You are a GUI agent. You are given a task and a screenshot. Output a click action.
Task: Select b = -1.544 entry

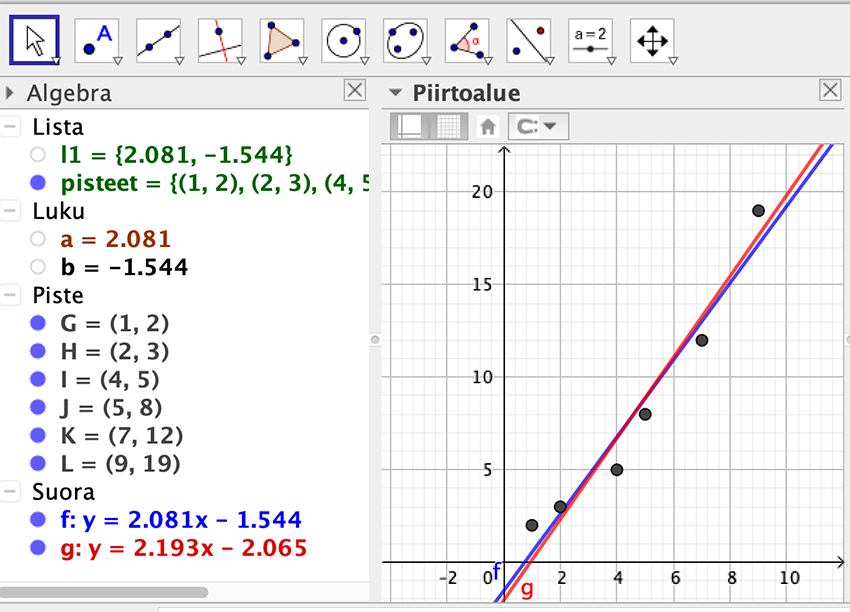click(x=124, y=267)
